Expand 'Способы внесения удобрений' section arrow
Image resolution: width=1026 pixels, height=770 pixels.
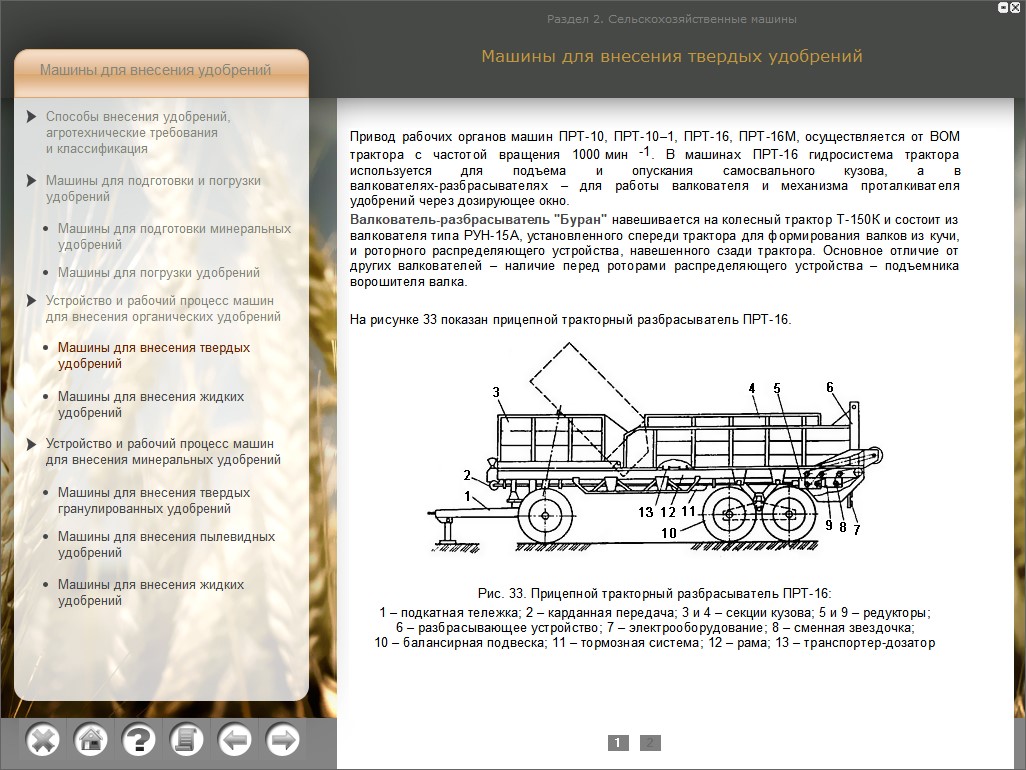[x=31, y=116]
